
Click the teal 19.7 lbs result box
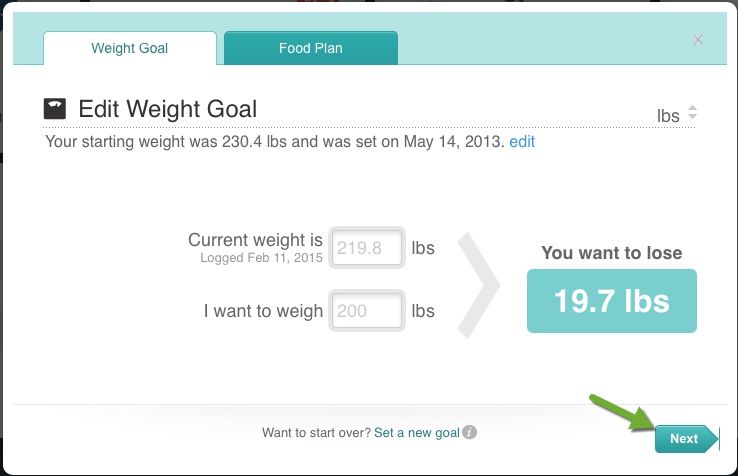click(611, 301)
